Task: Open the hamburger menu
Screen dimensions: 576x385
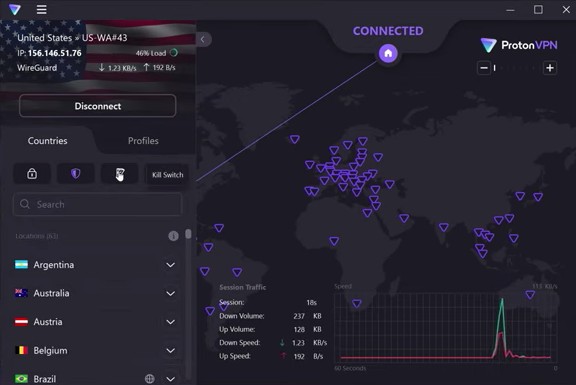Action: (x=42, y=10)
